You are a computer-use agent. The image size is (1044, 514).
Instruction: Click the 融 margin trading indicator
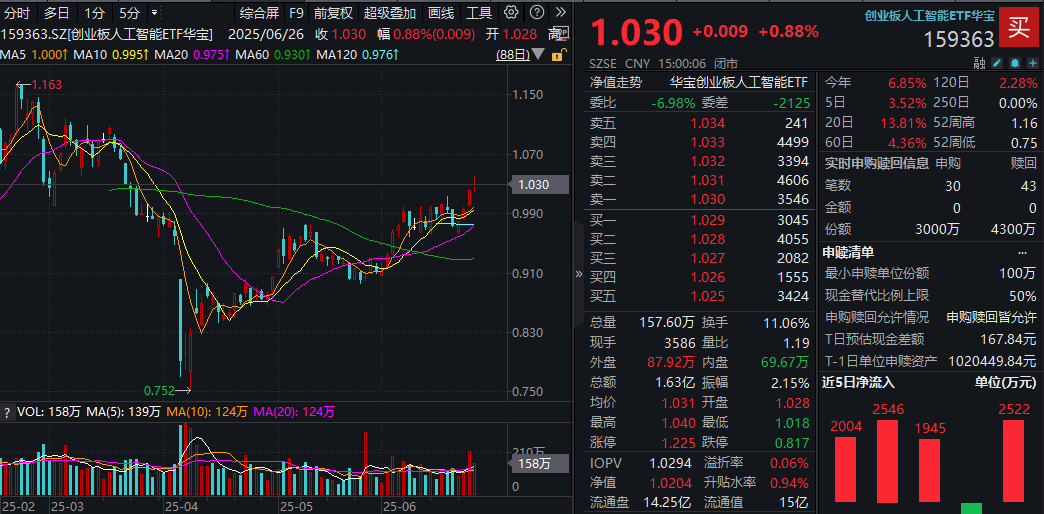click(979, 63)
